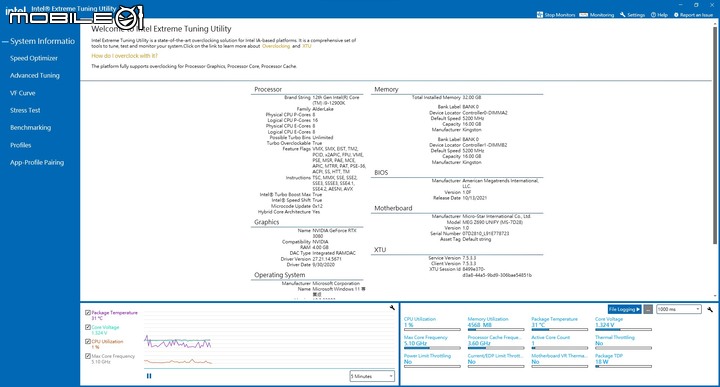Toggle Max Core Frequency graph checkbox
The width and height of the screenshot is (720, 387).
click(88, 356)
